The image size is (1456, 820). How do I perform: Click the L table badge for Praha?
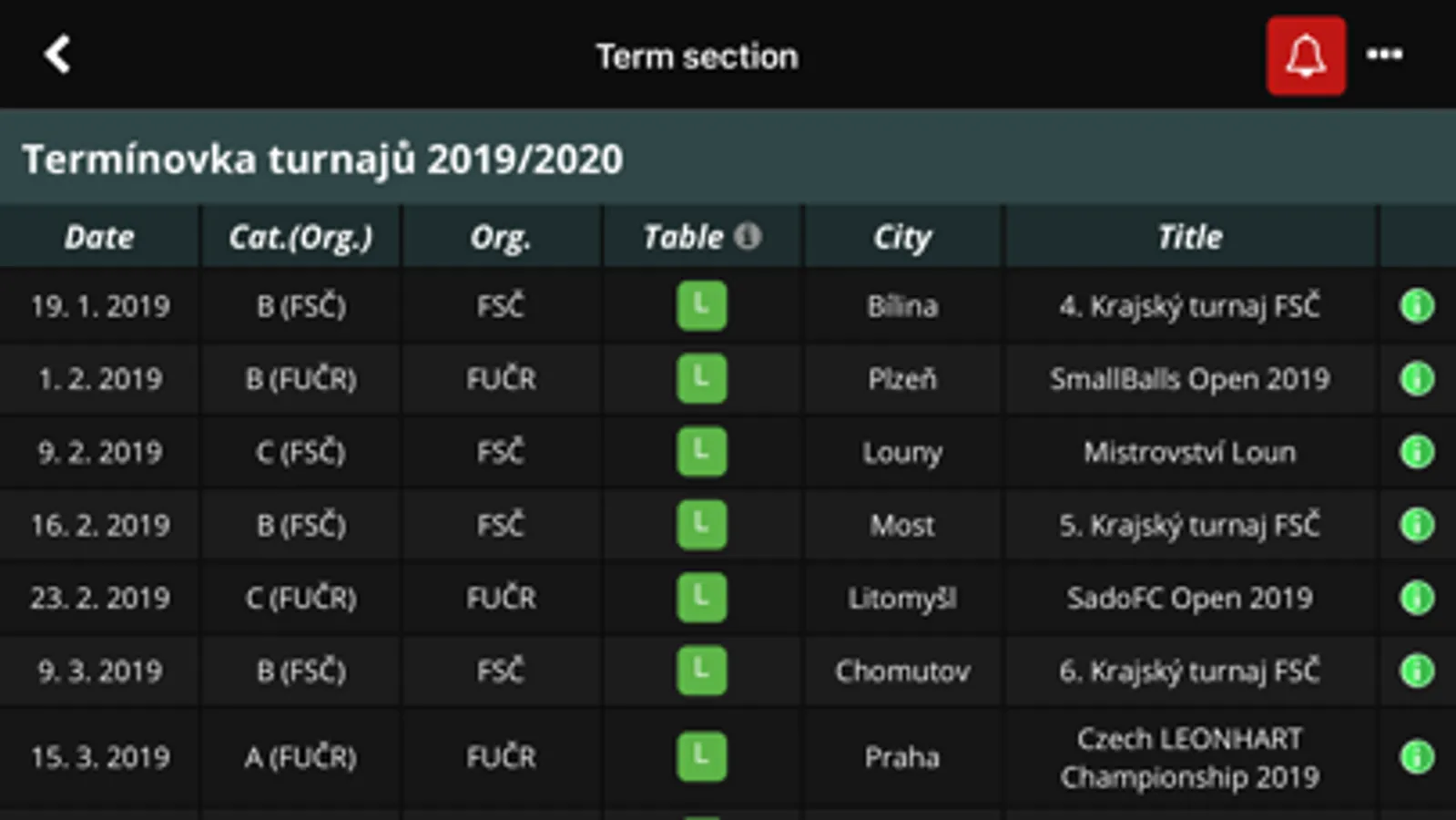[701, 756]
